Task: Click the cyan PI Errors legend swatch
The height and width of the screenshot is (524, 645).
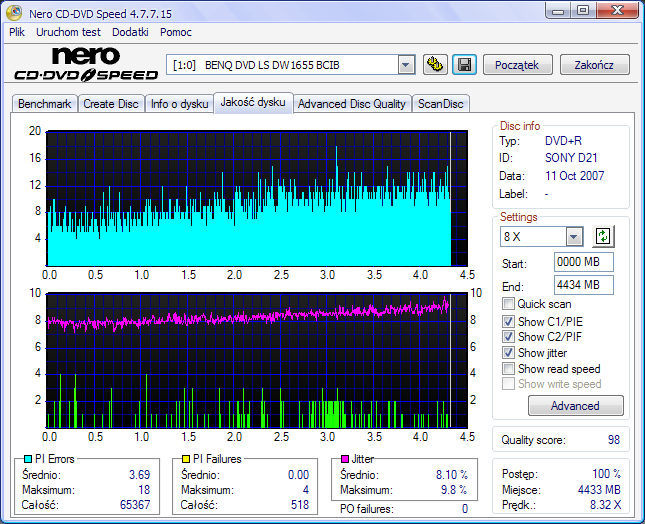Action: click(28, 459)
